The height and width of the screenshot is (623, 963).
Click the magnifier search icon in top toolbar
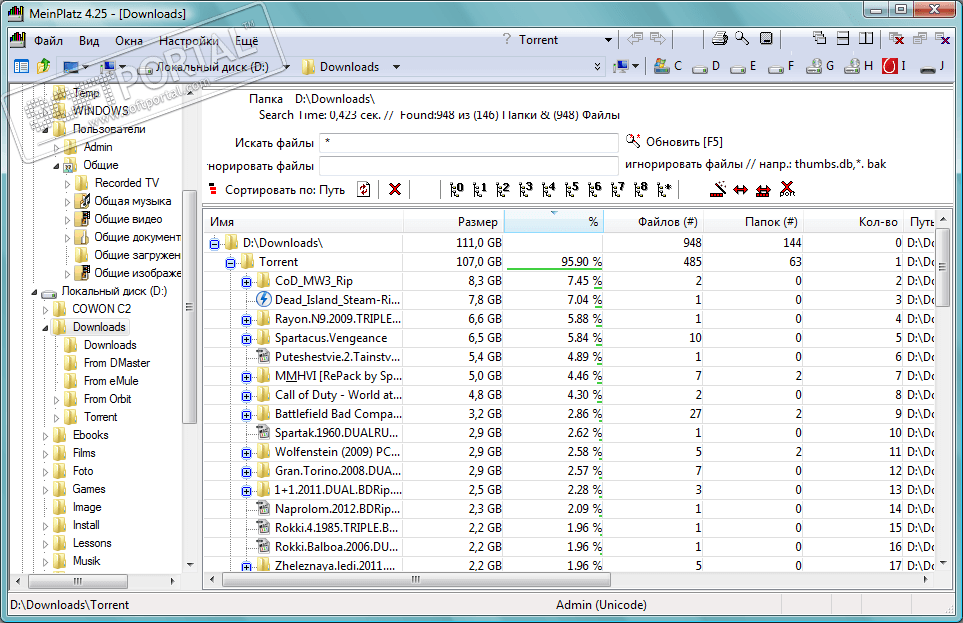click(742, 40)
